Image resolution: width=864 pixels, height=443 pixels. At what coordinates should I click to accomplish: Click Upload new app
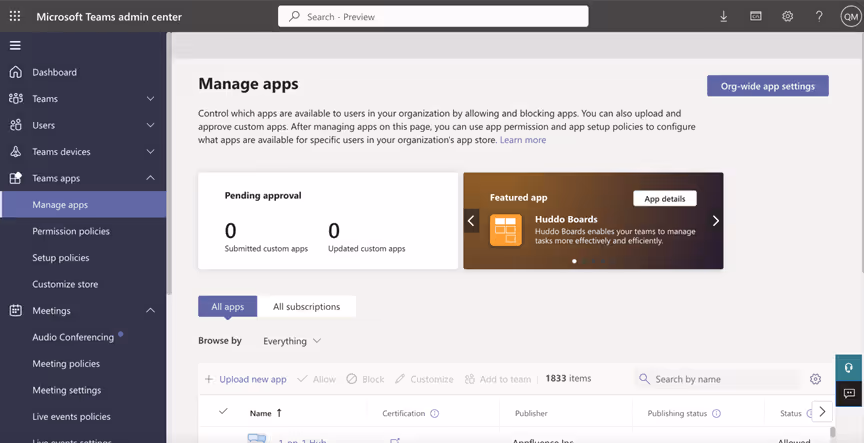coord(246,379)
